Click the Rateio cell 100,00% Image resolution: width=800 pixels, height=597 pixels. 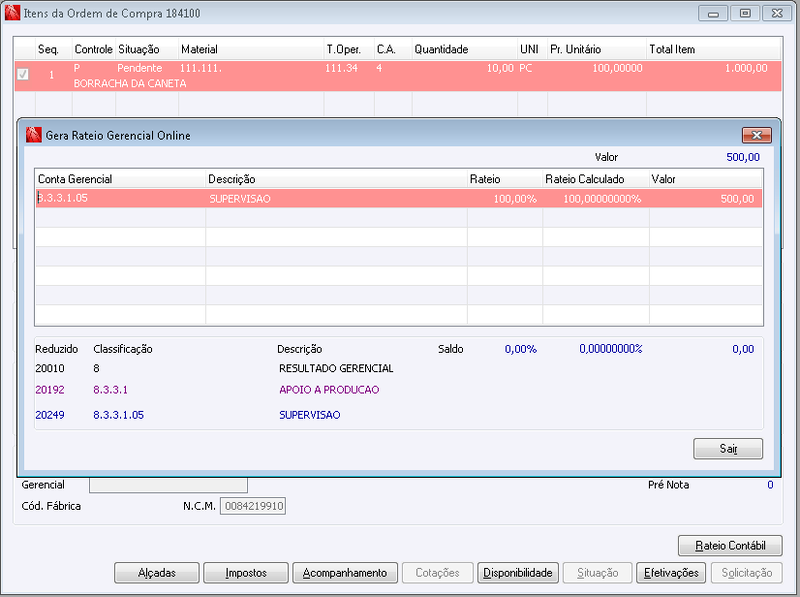(x=505, y=198)
